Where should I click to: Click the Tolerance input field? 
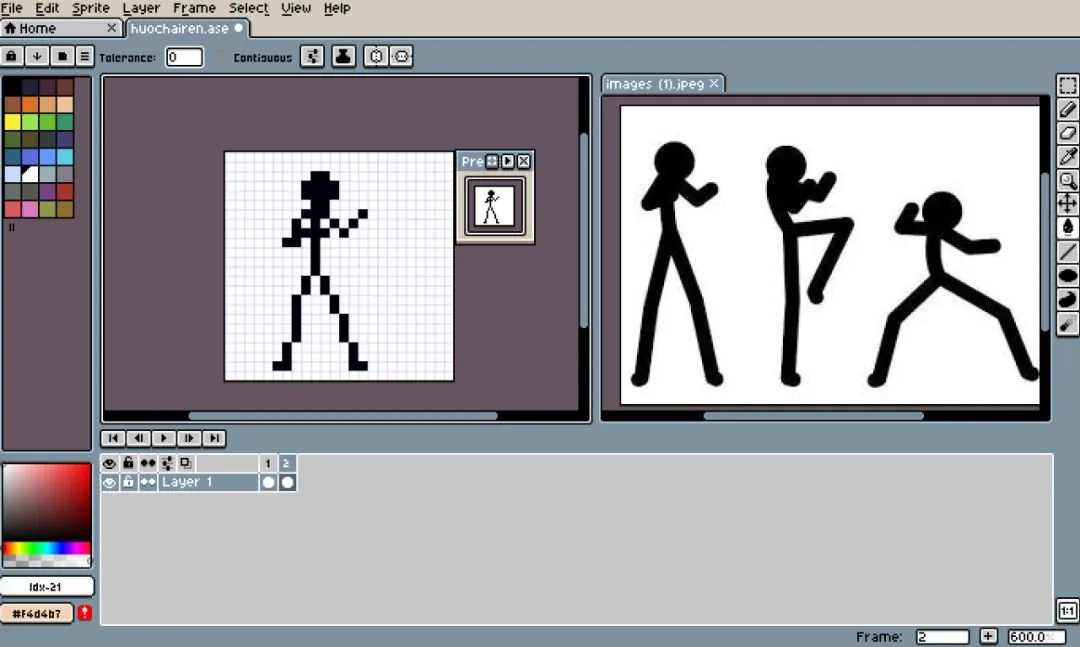point(185,57)
